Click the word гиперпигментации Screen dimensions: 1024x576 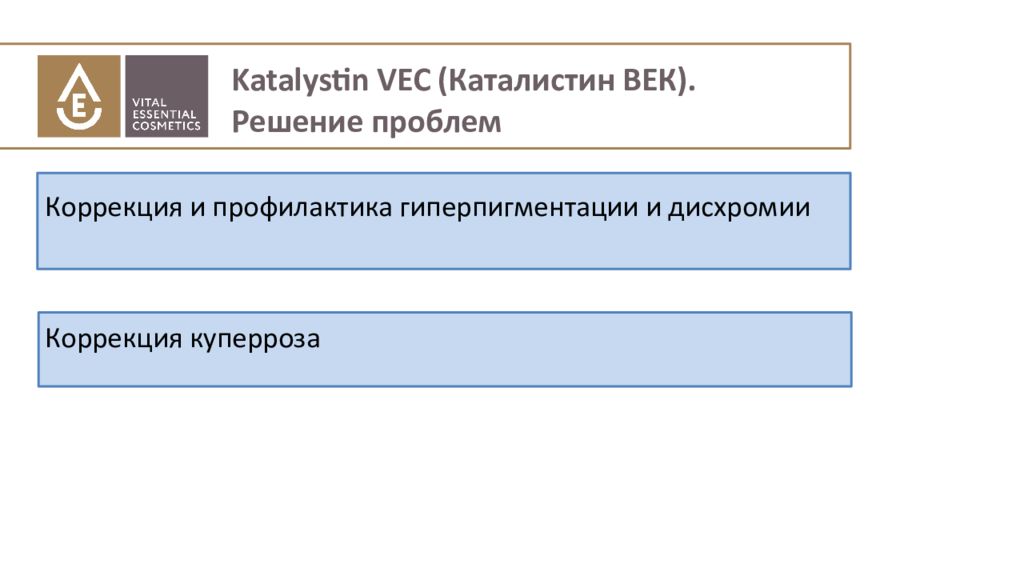click(519, 208)
